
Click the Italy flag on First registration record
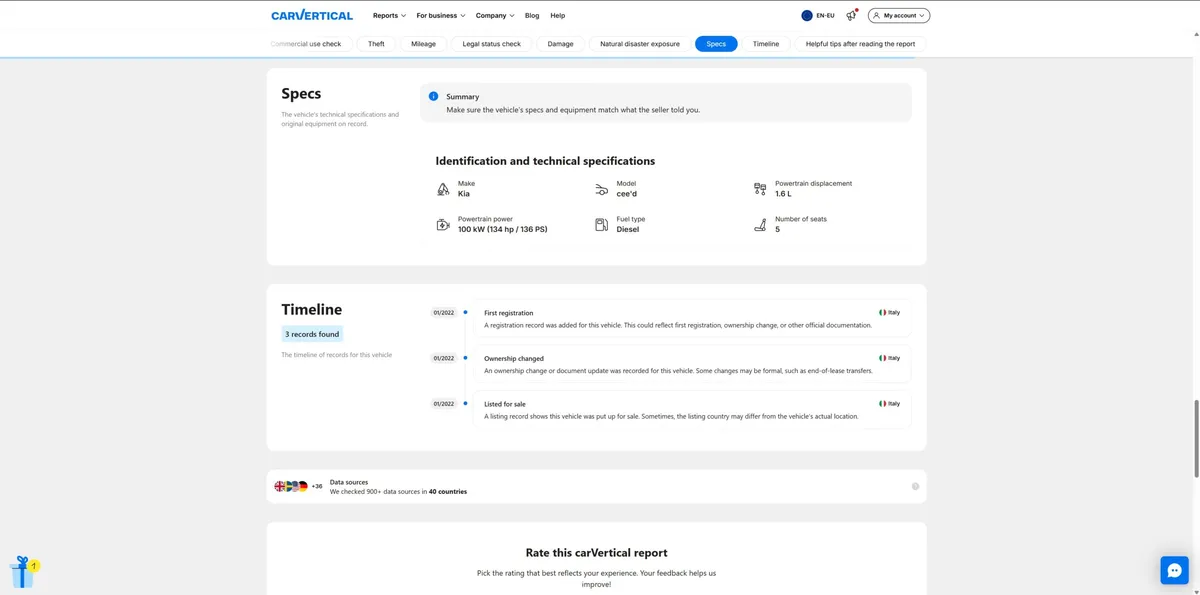pyautogui.click(x=883, y=313)
